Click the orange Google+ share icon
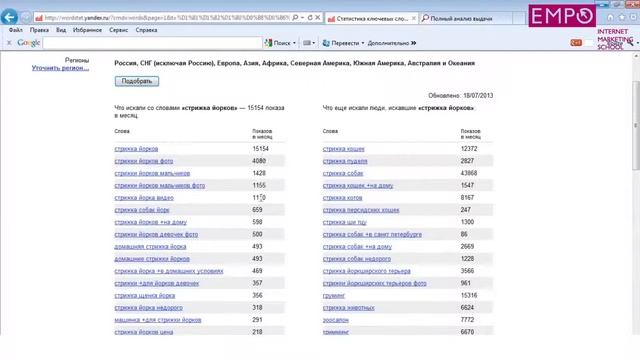This screenshot has height=360, width=640. [576, 42]
